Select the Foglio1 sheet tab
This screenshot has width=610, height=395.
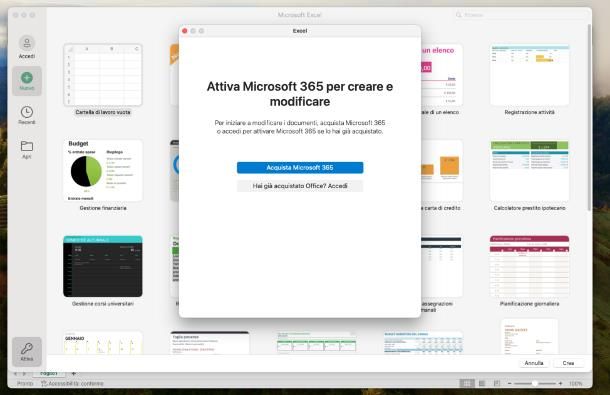point(49,373)
